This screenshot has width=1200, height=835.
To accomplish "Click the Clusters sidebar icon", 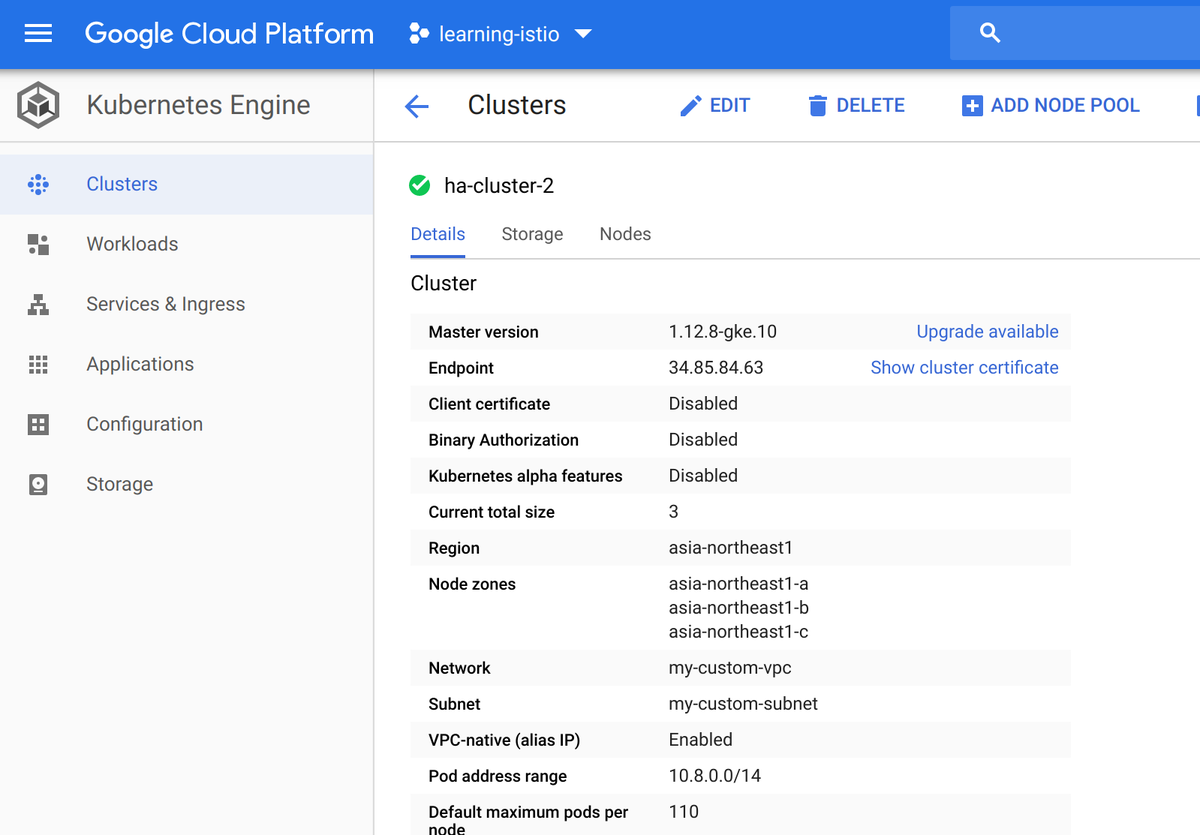I will pos(38,184).
